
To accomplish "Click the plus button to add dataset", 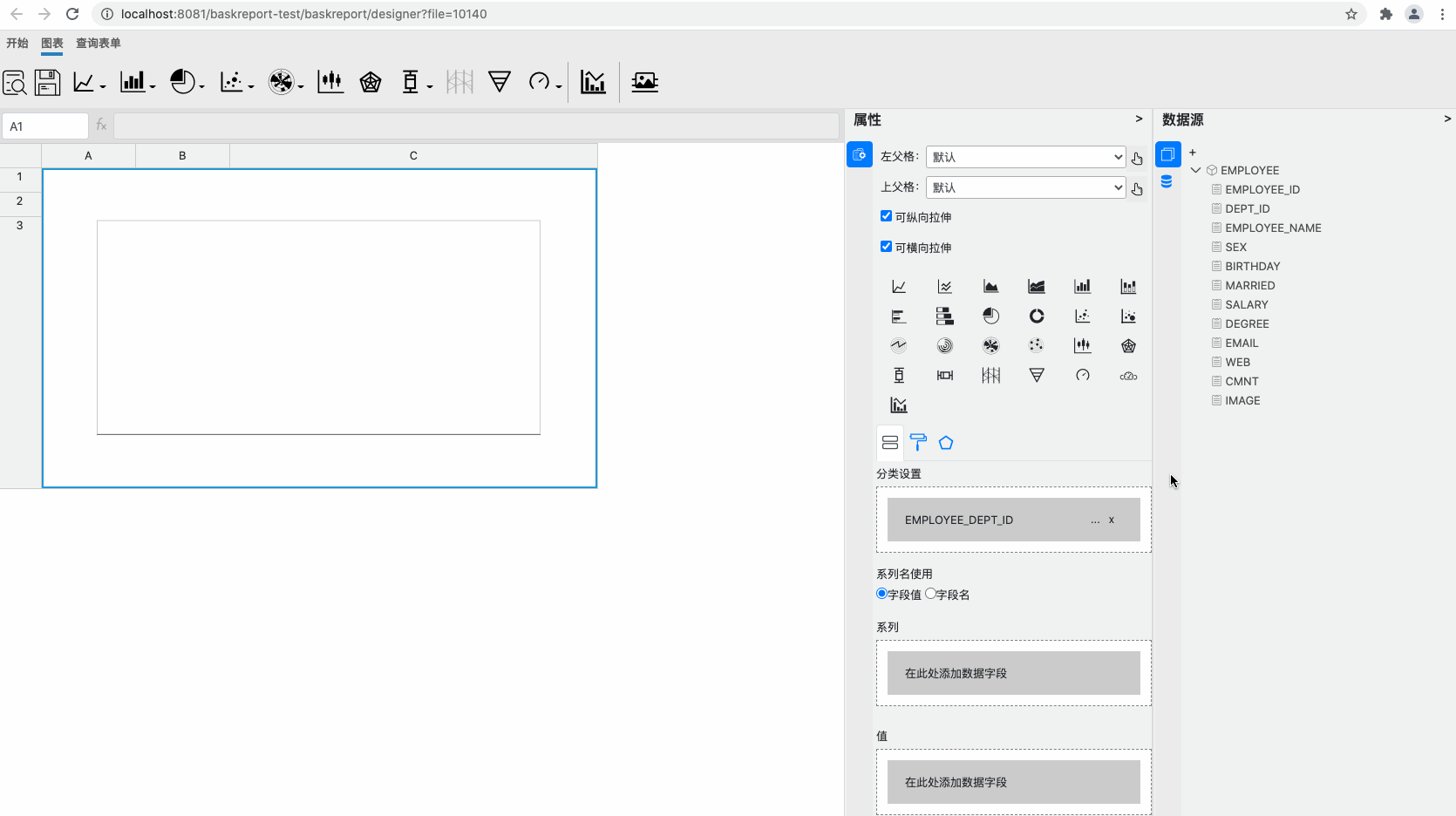I will (1193, 153).
